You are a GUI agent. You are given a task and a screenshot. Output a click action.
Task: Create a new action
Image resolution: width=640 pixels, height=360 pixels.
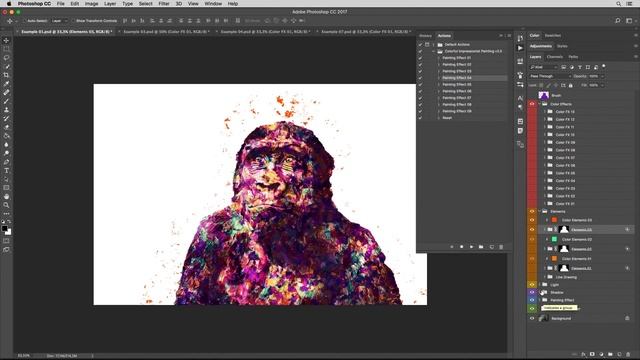click(491, 247)
